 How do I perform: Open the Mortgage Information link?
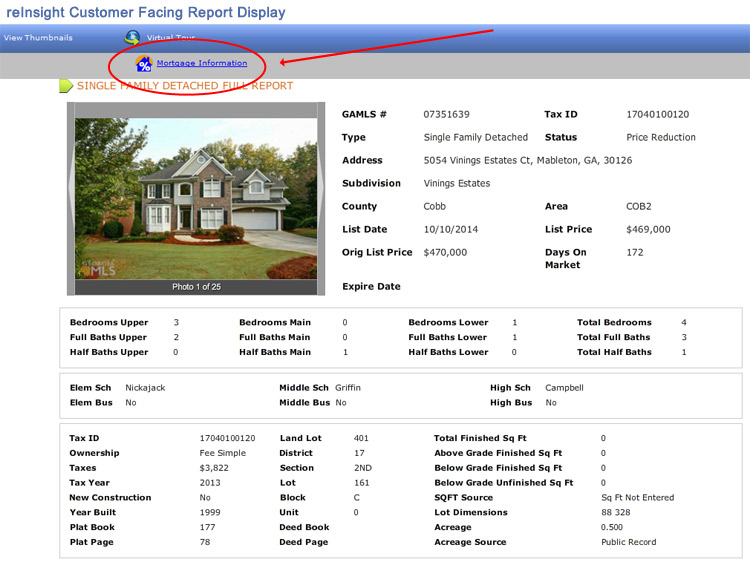pos(202,63)
